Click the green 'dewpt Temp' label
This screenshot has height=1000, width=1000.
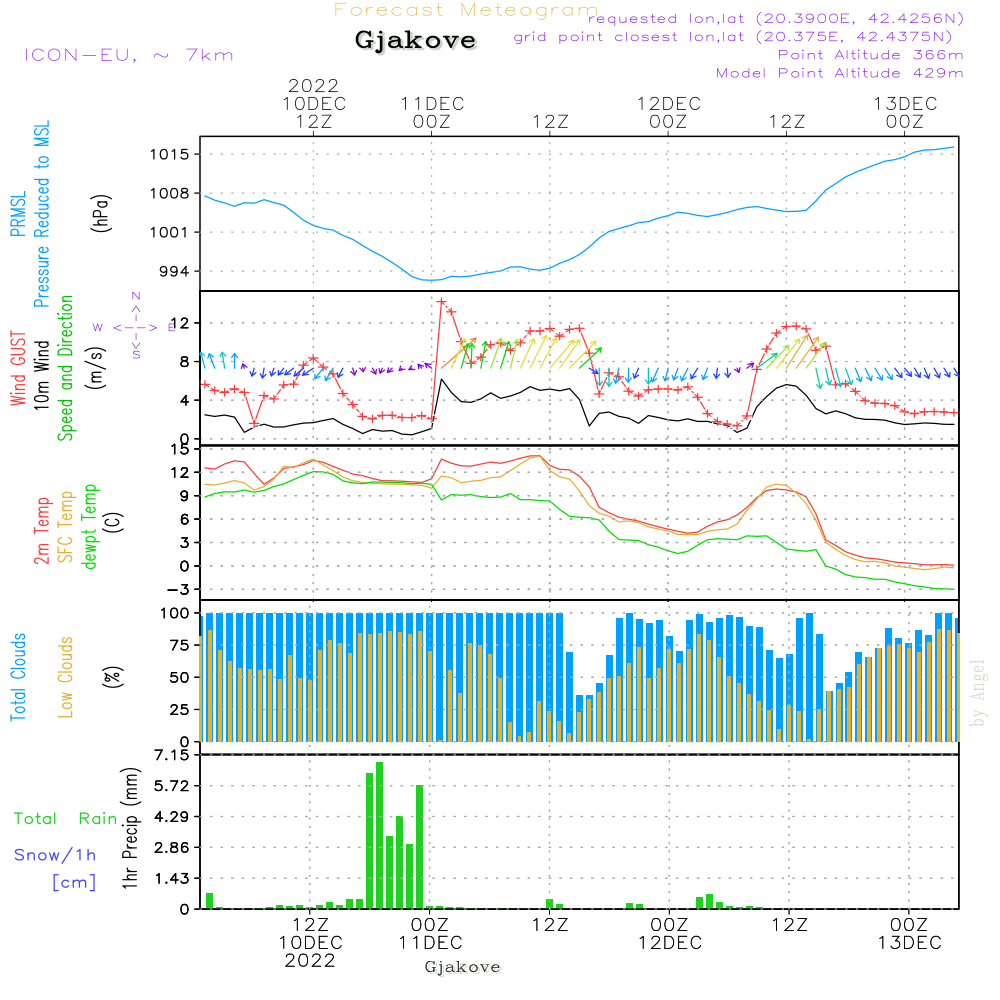89,527
